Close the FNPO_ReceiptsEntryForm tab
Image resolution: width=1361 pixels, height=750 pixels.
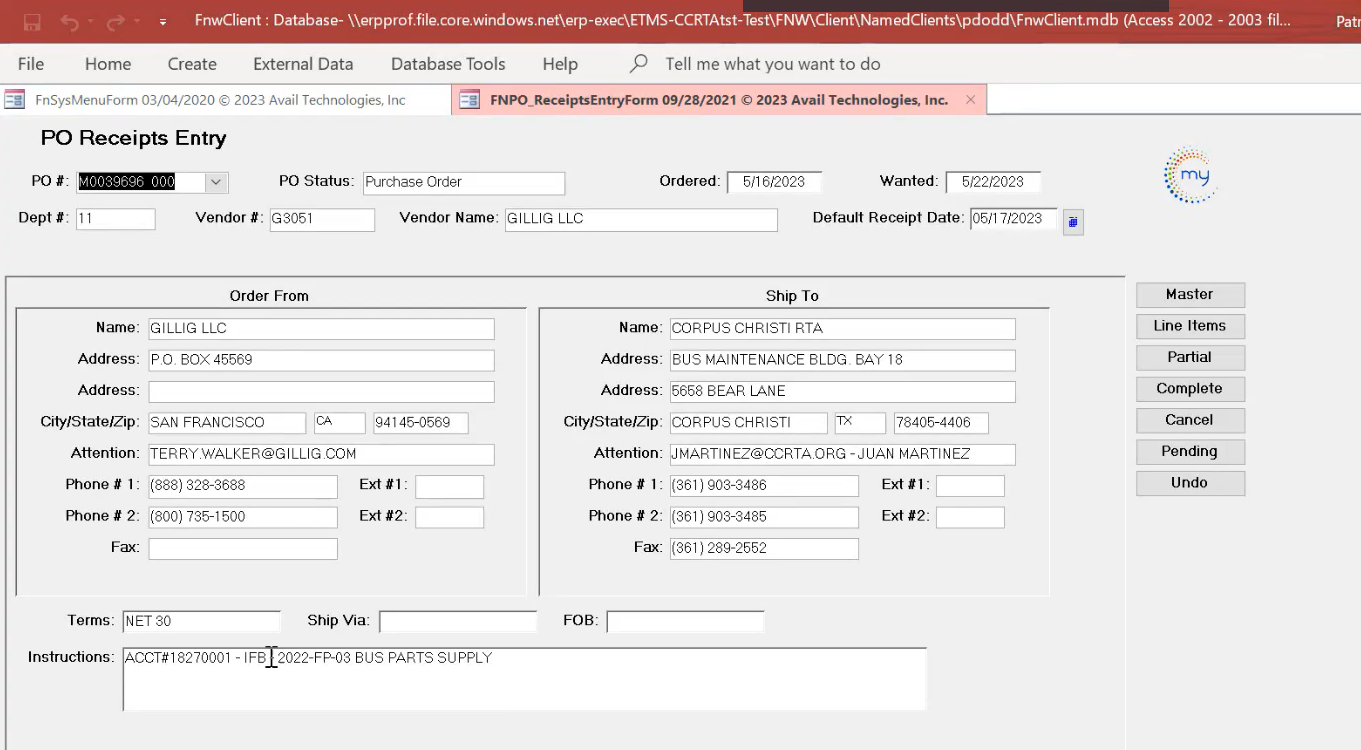[x=970, y=100]
